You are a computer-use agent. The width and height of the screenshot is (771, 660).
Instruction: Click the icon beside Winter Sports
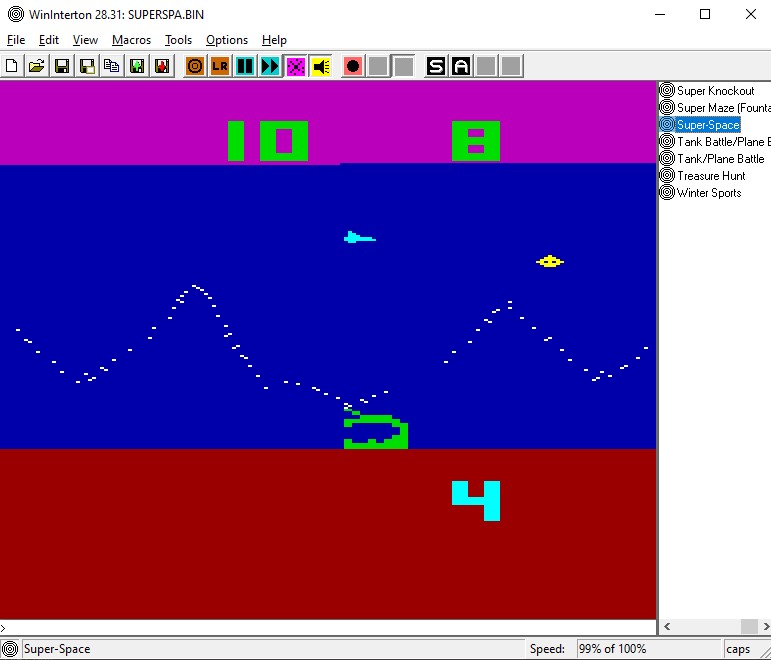[x=667, y=192]
